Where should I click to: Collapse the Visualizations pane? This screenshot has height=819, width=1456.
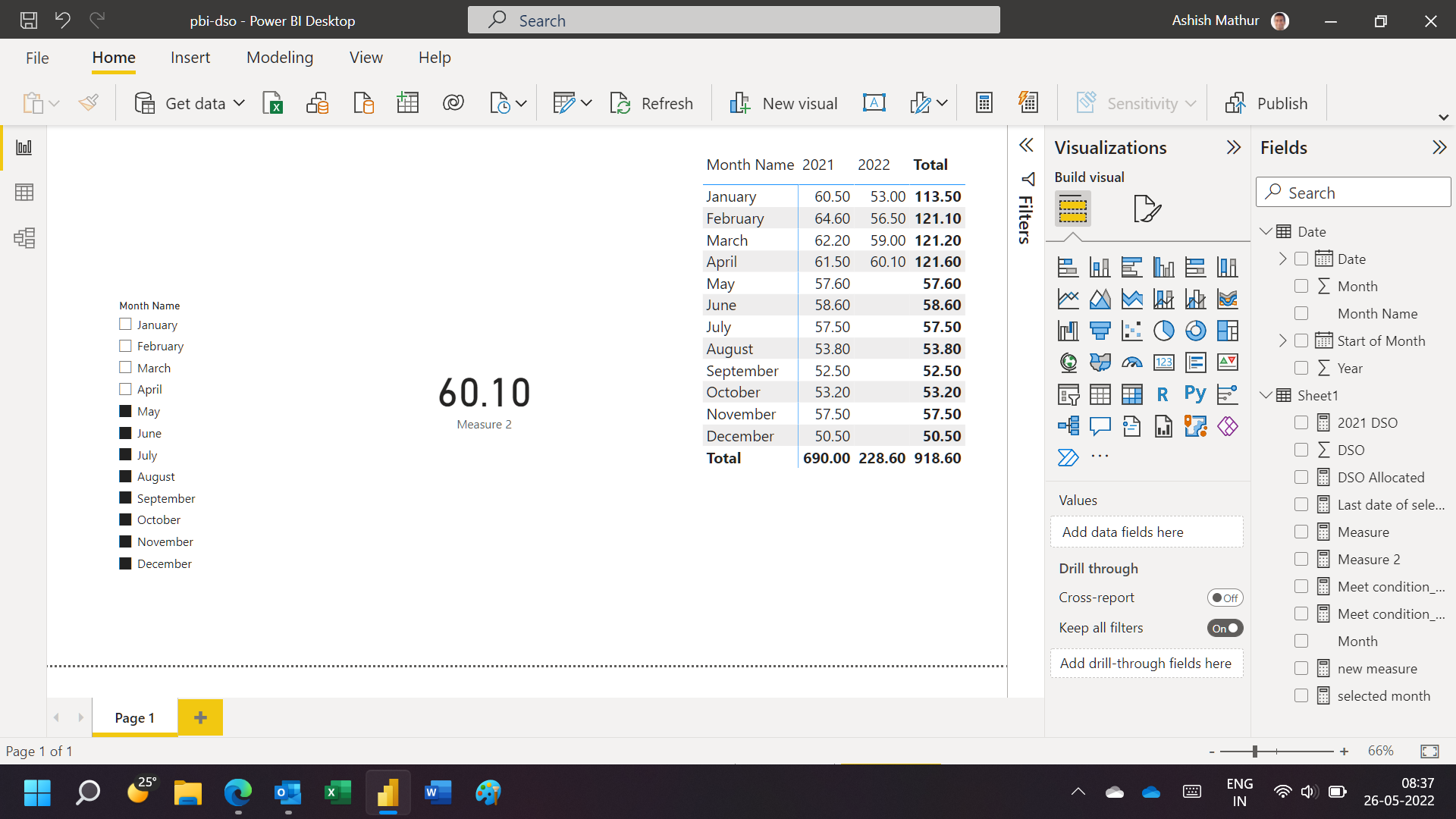pyautogui.click(x=1234, y=147)
